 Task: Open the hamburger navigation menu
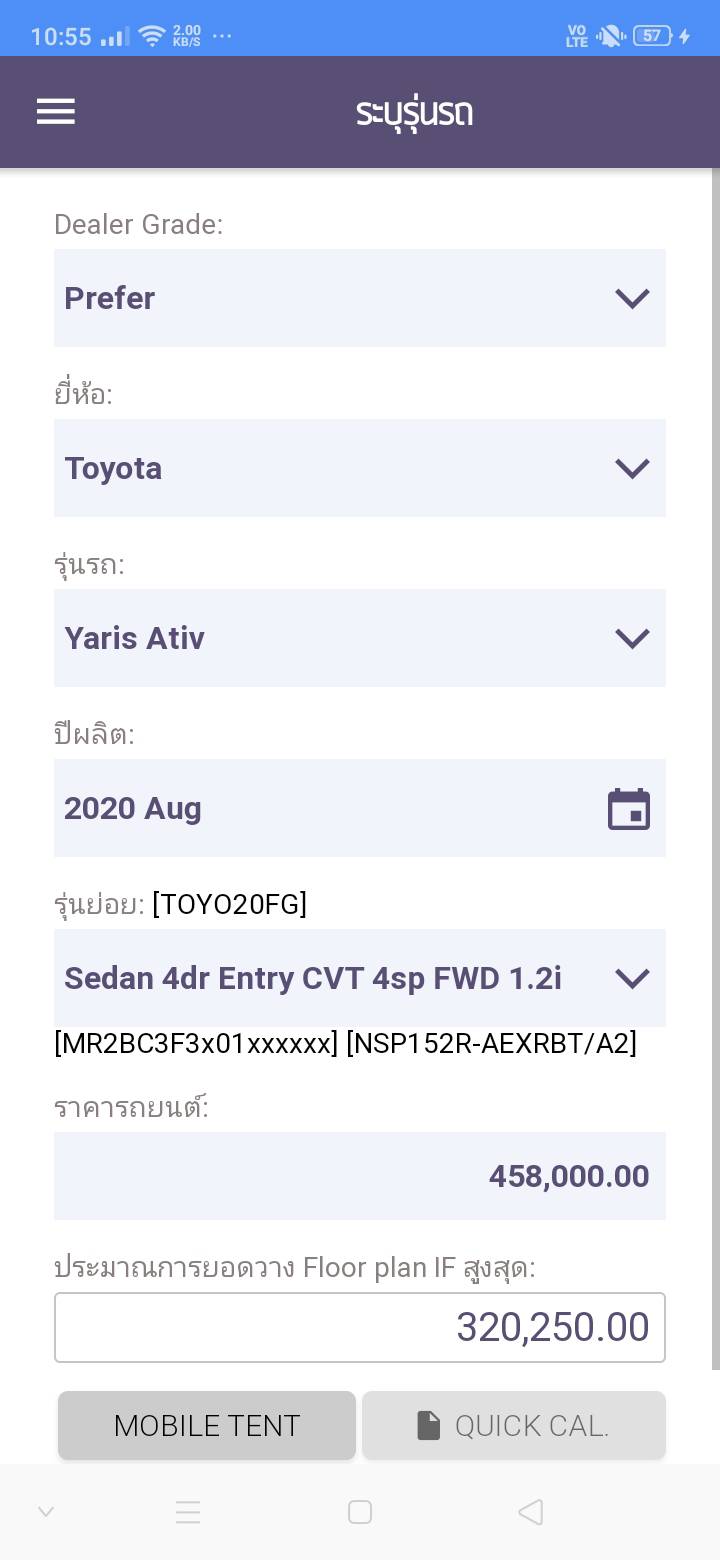click(56, 112)
